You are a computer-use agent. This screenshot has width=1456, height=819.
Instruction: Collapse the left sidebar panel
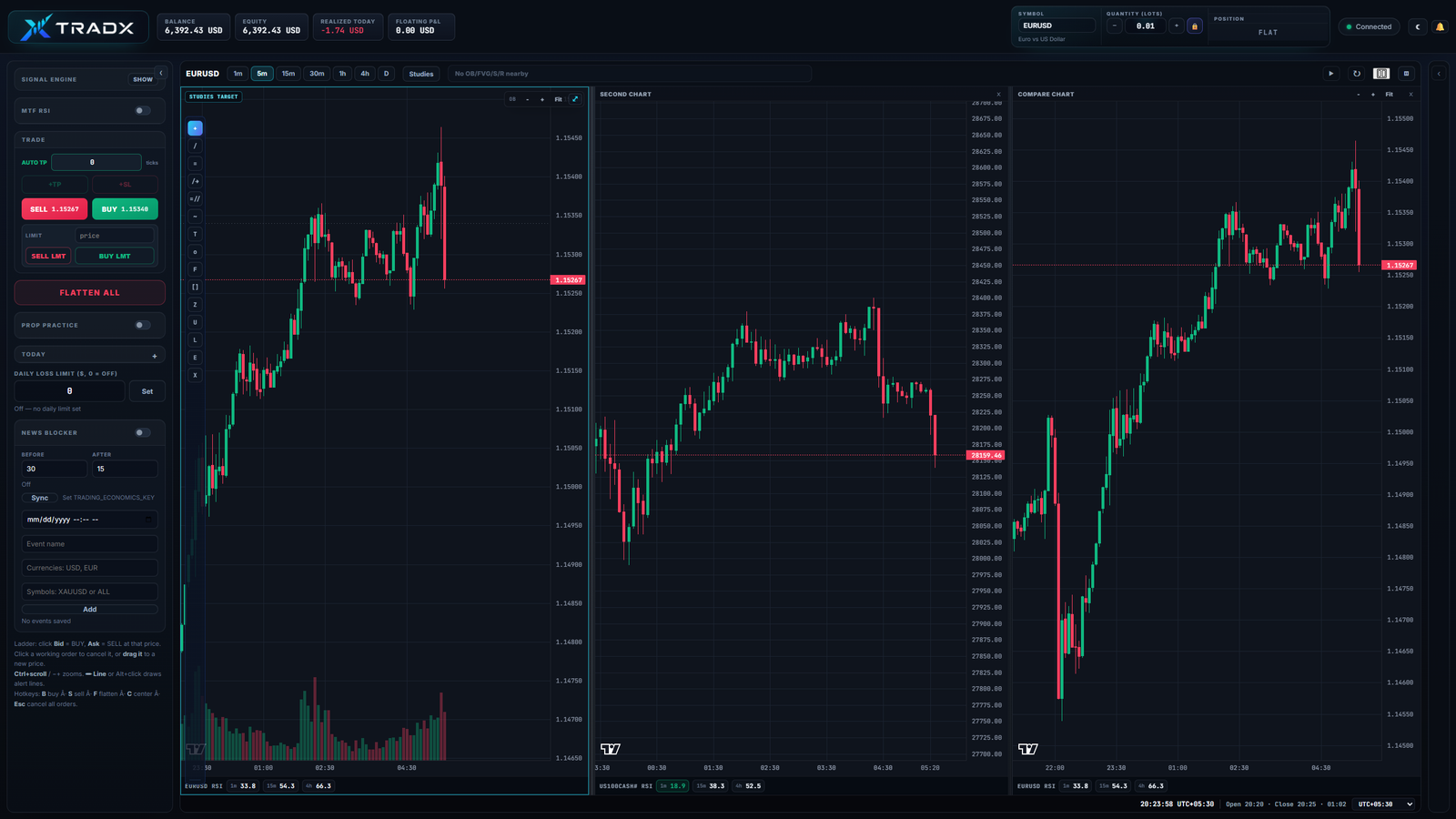click(x=161, y=73)
